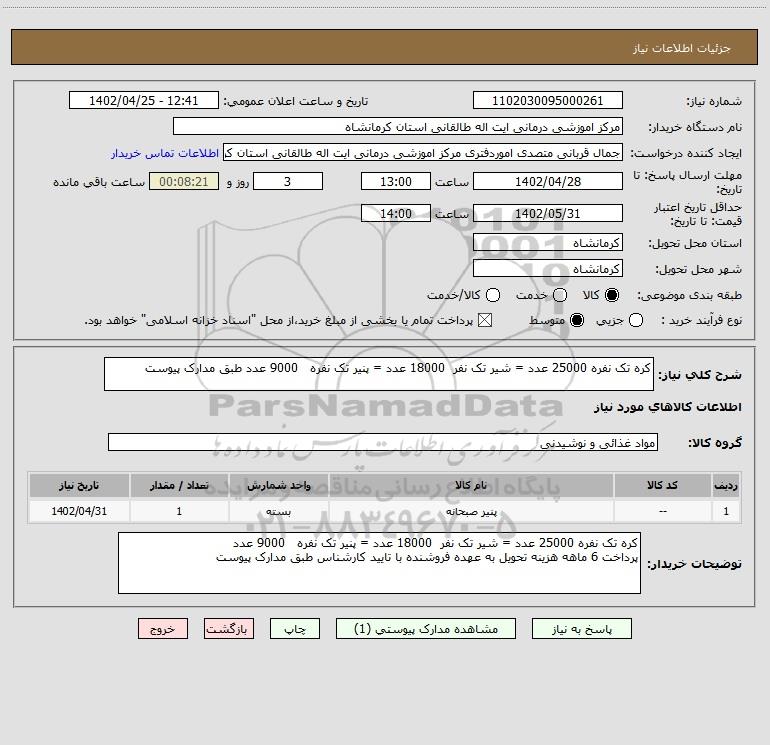Click تاریخ نیاز column header
Image resolution: width=770 pixels, height=745 pixels.
click(x=79, y=486)
